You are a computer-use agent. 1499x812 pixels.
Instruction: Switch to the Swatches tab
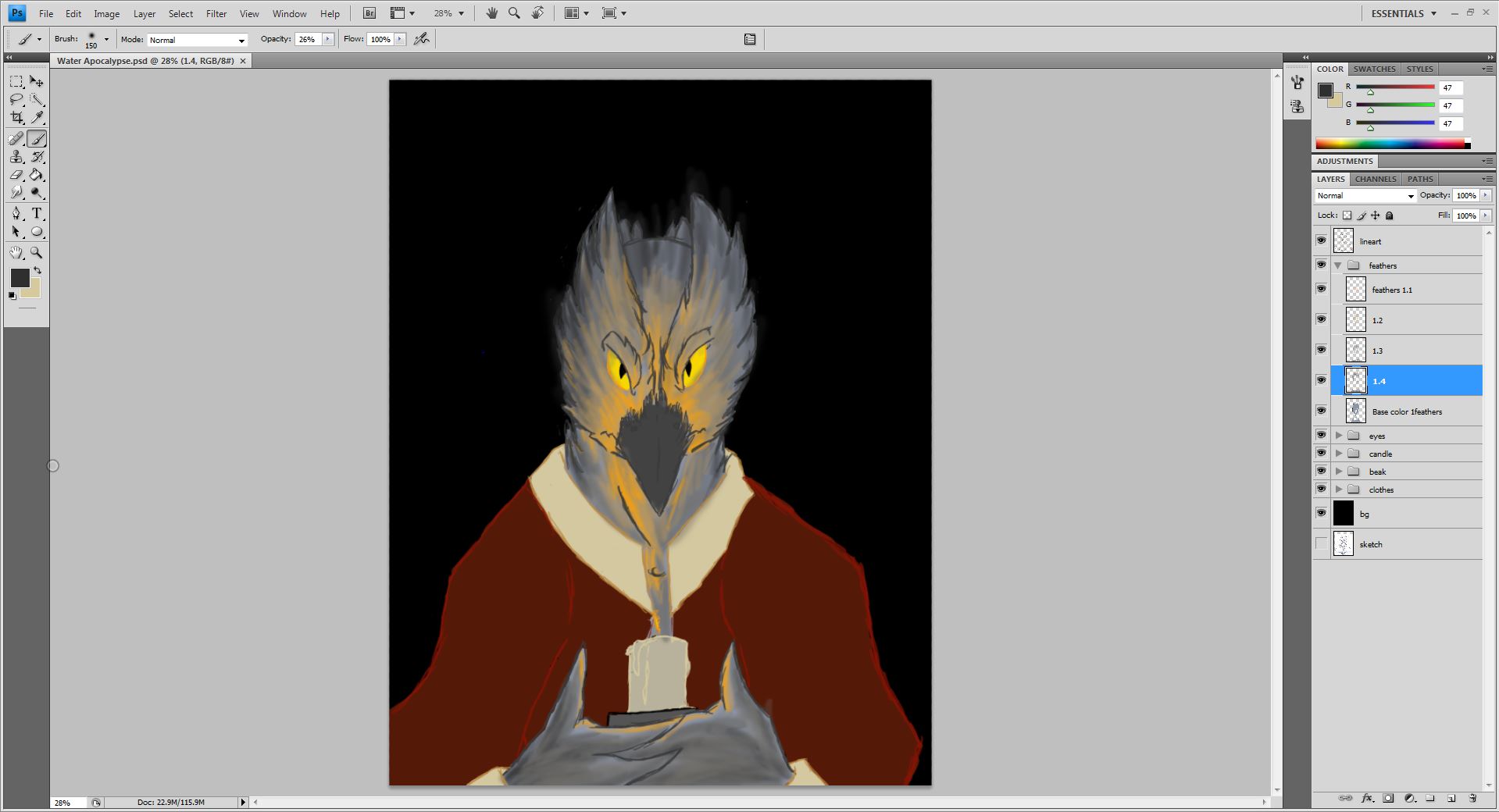click(1374, 69)
